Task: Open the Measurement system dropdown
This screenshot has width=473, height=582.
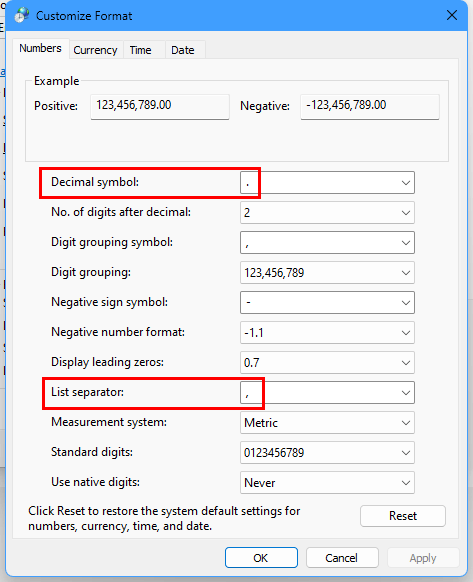Action: pos(327,423)
